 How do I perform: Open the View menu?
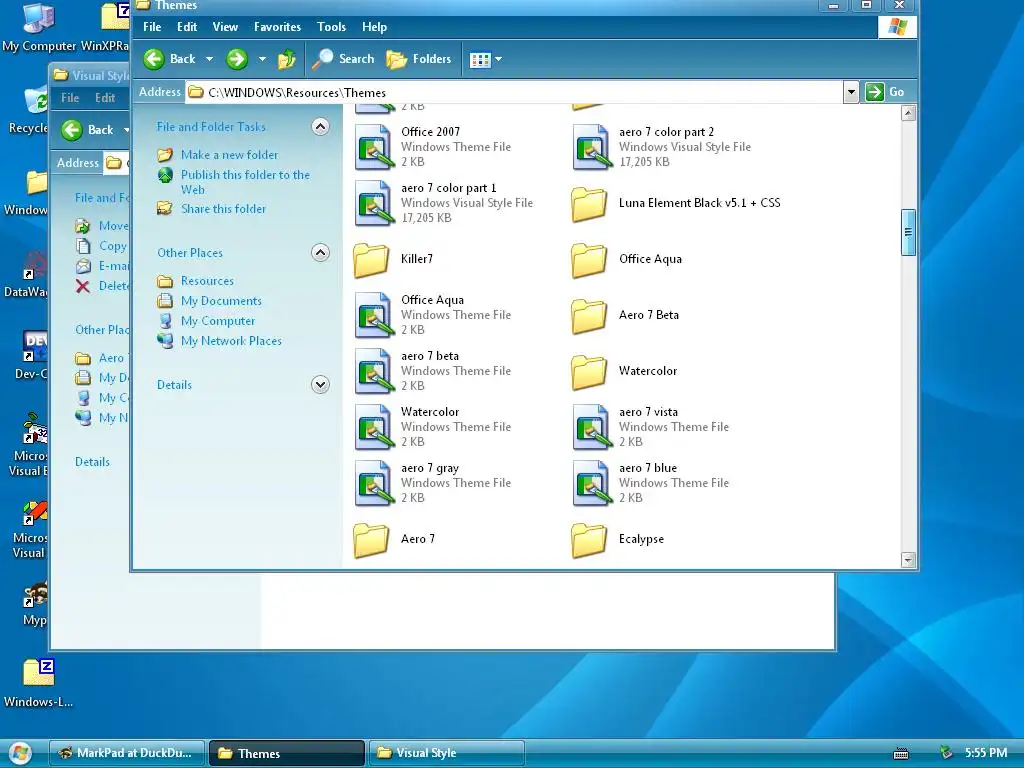pyautogui.click(x=225, y=27)
